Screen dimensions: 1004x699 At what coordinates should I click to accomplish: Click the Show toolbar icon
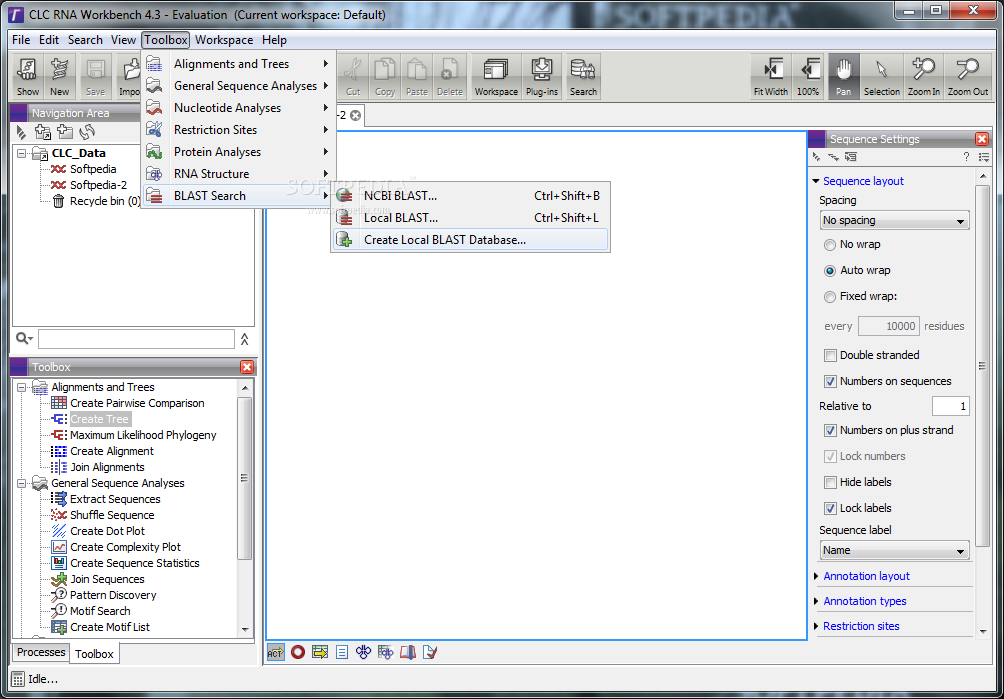[x=28, y=76]
